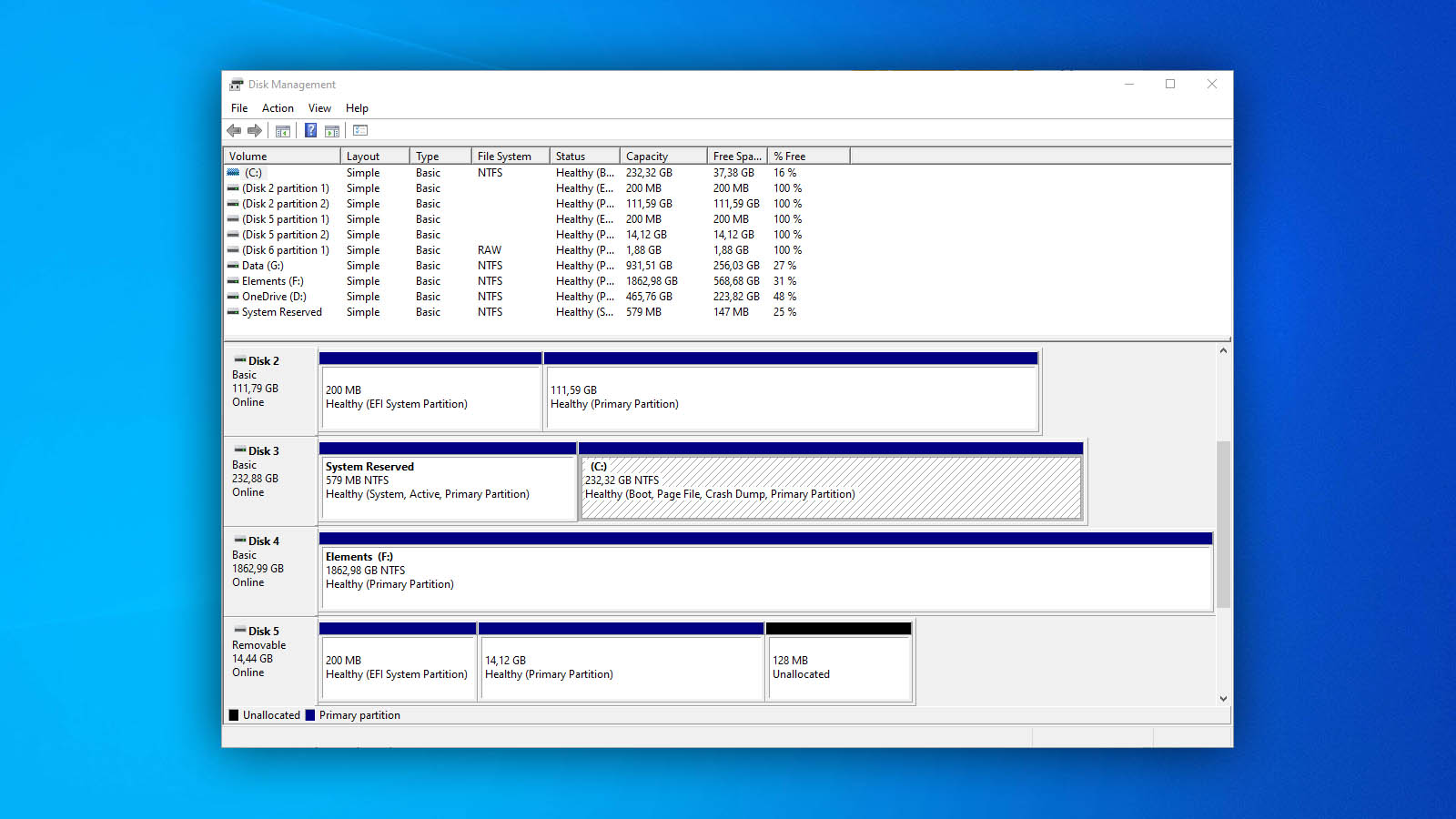Select the Elements (F:) volume icon

coord(233,281)
